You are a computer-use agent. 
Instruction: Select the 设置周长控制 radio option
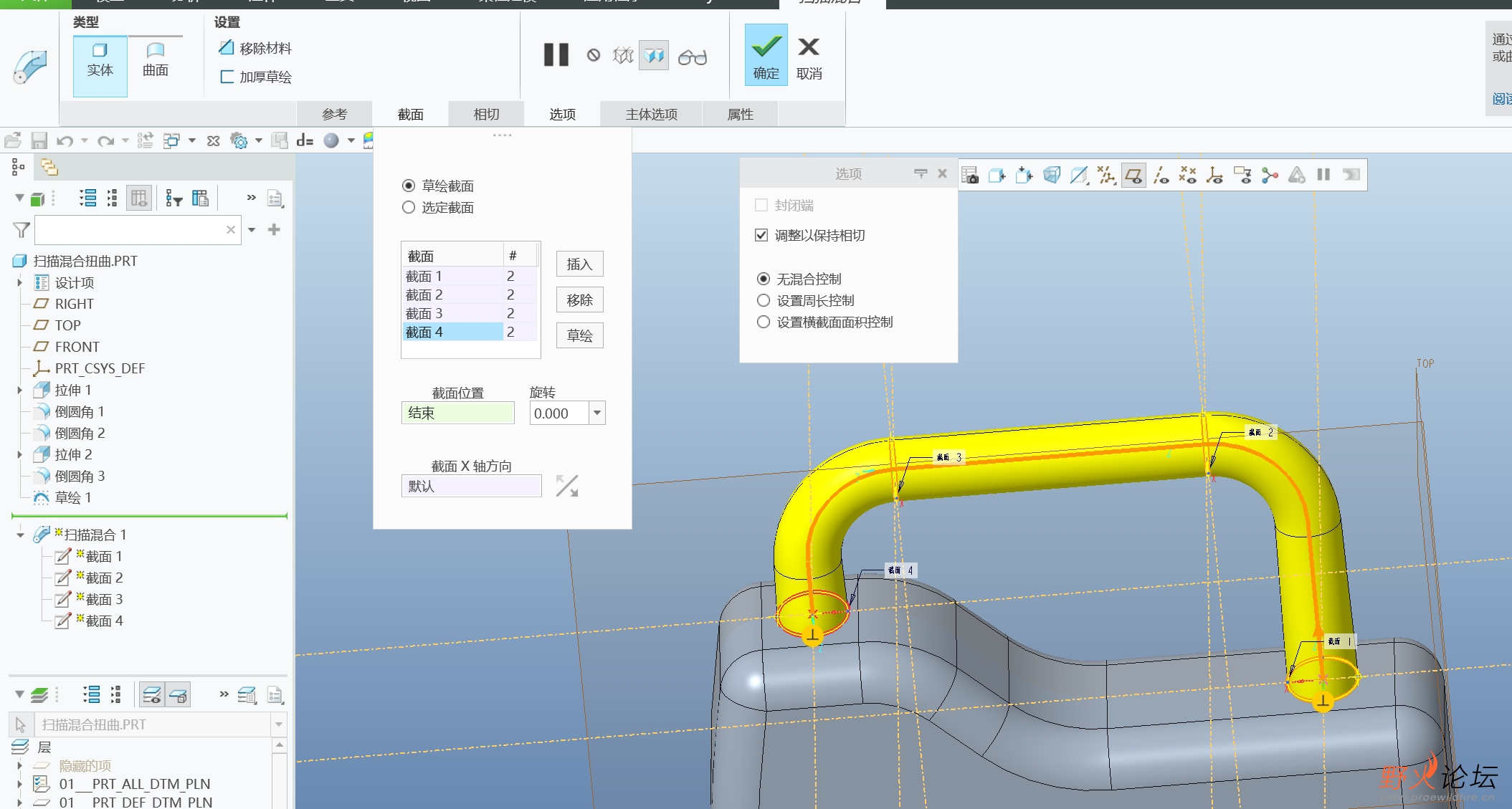(764, 300)
